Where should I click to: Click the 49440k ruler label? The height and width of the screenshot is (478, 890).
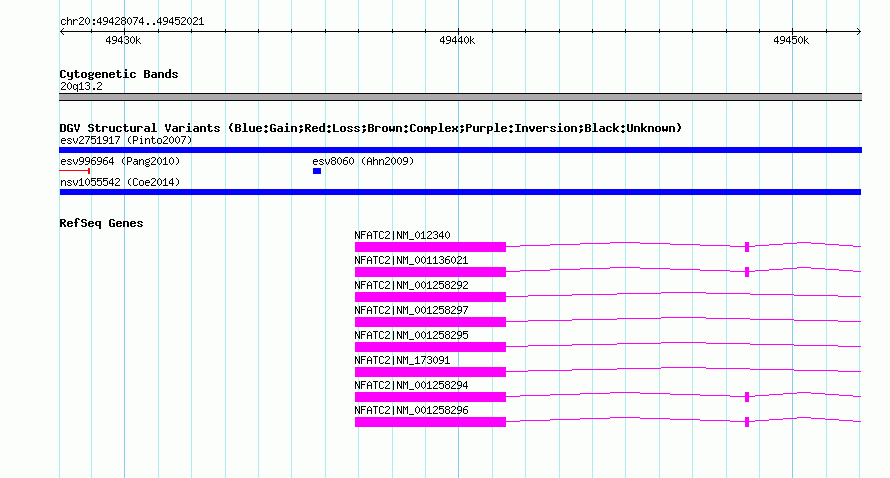click(457, 40)
